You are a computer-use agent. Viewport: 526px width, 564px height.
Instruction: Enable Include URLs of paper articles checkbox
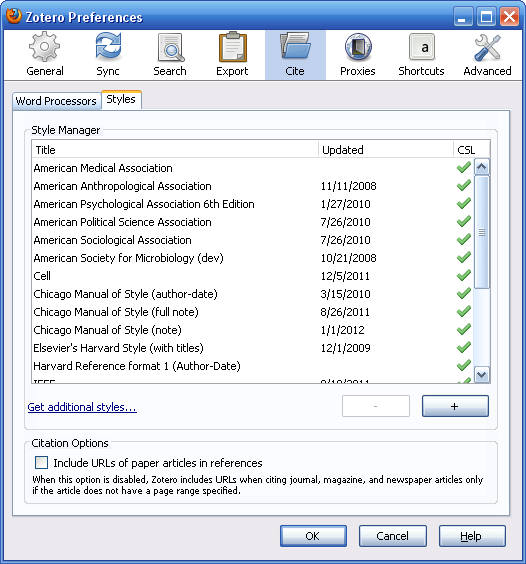point(41,463)
